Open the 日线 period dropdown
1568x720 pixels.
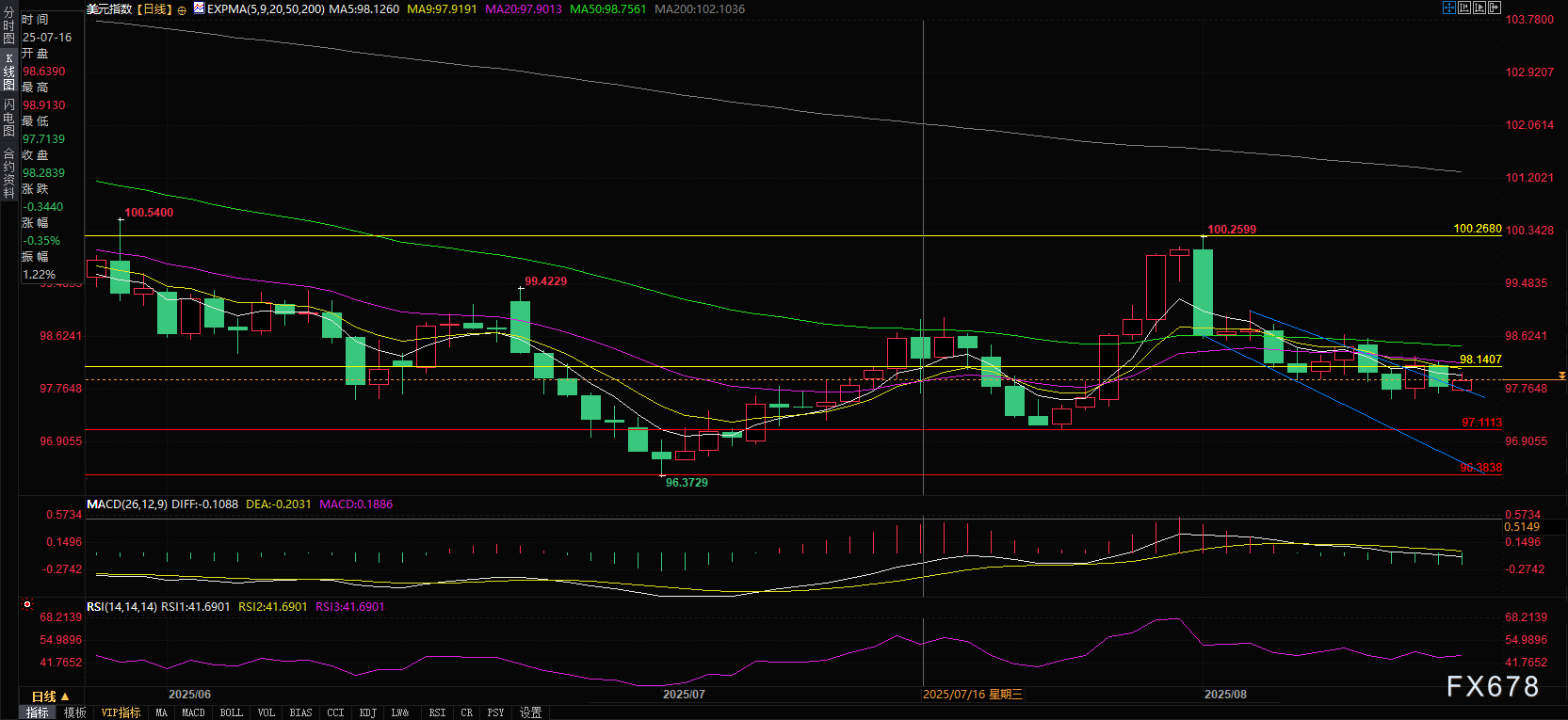(50, 696)
